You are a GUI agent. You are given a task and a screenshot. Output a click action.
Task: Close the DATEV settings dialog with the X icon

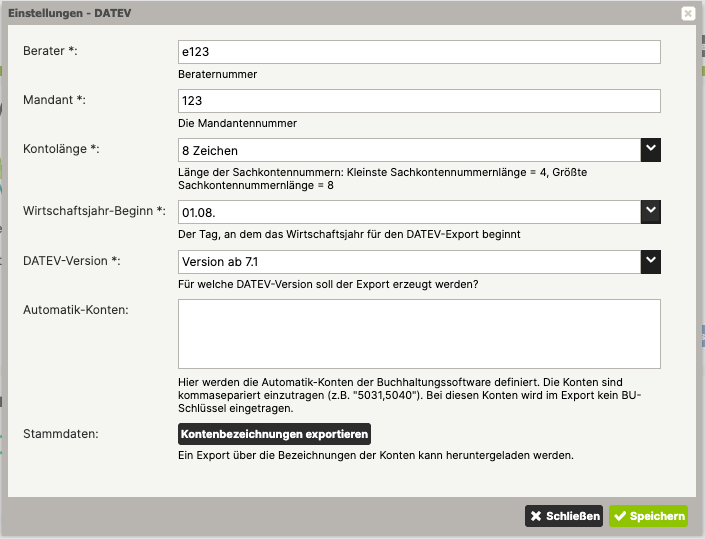(688, 14)
